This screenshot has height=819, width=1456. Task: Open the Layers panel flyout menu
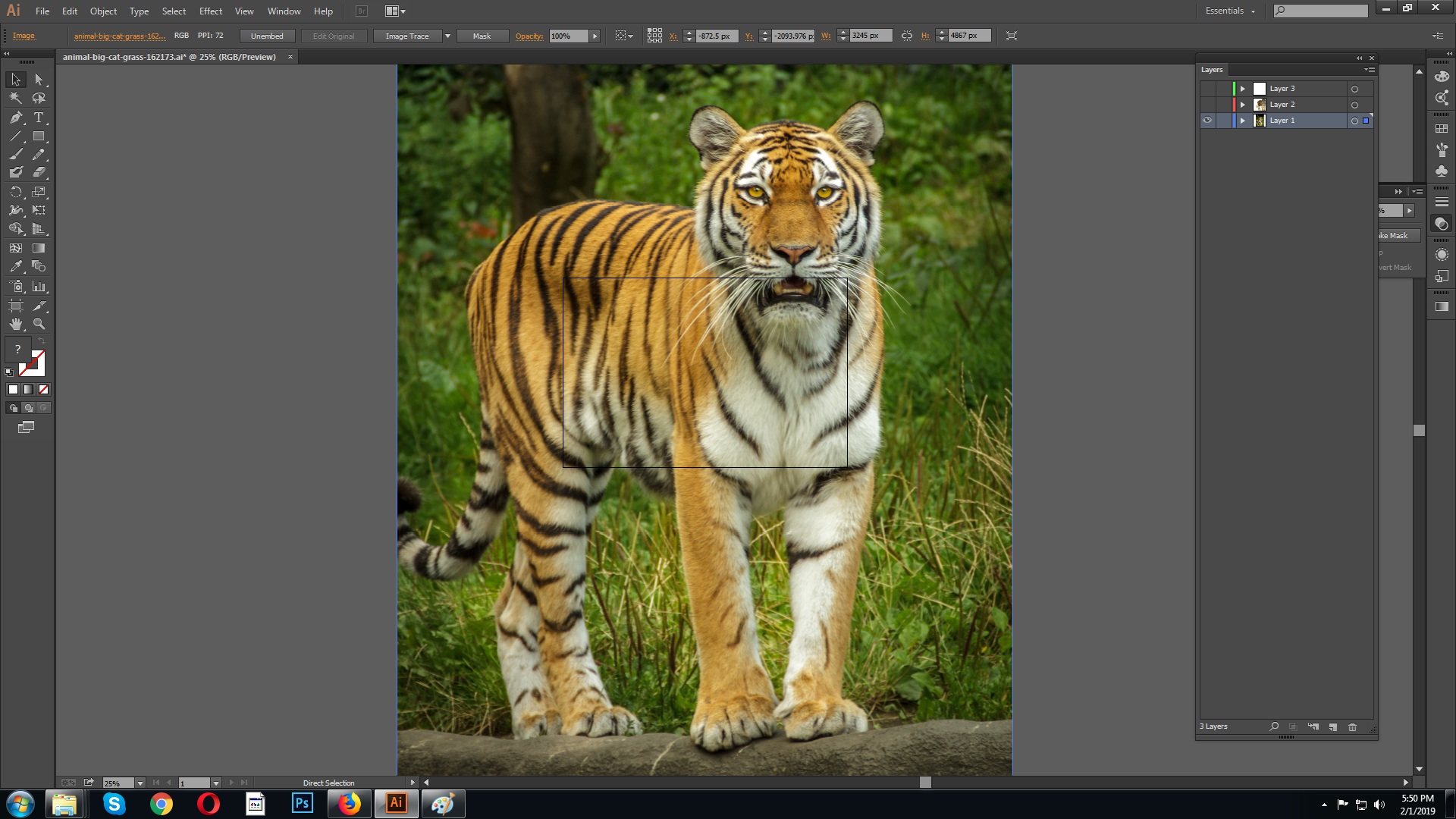[1370, 69]
